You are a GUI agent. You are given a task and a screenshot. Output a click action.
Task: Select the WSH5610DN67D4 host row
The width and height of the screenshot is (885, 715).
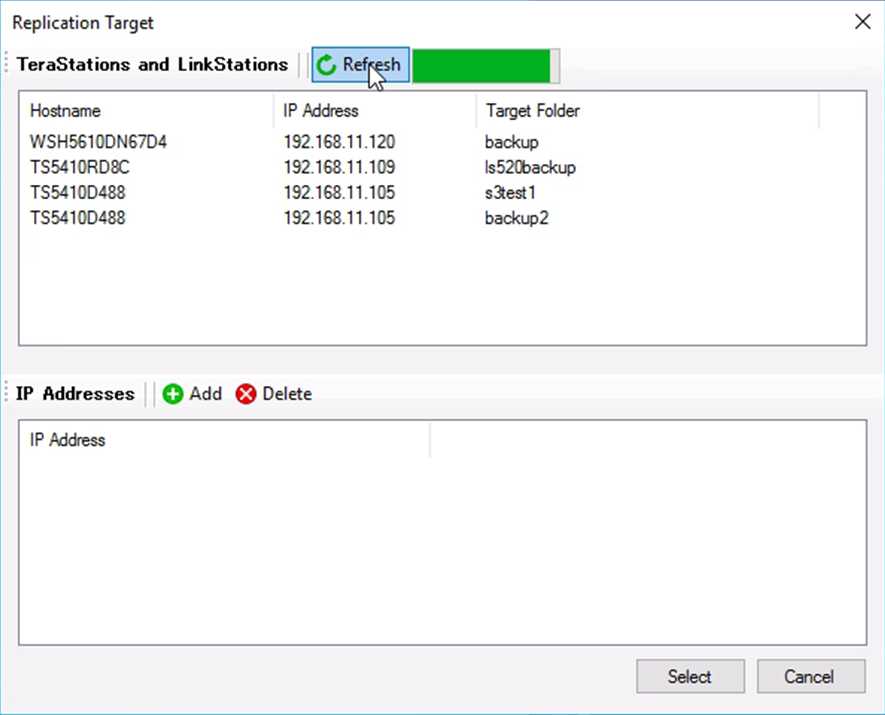coord(98,142)
